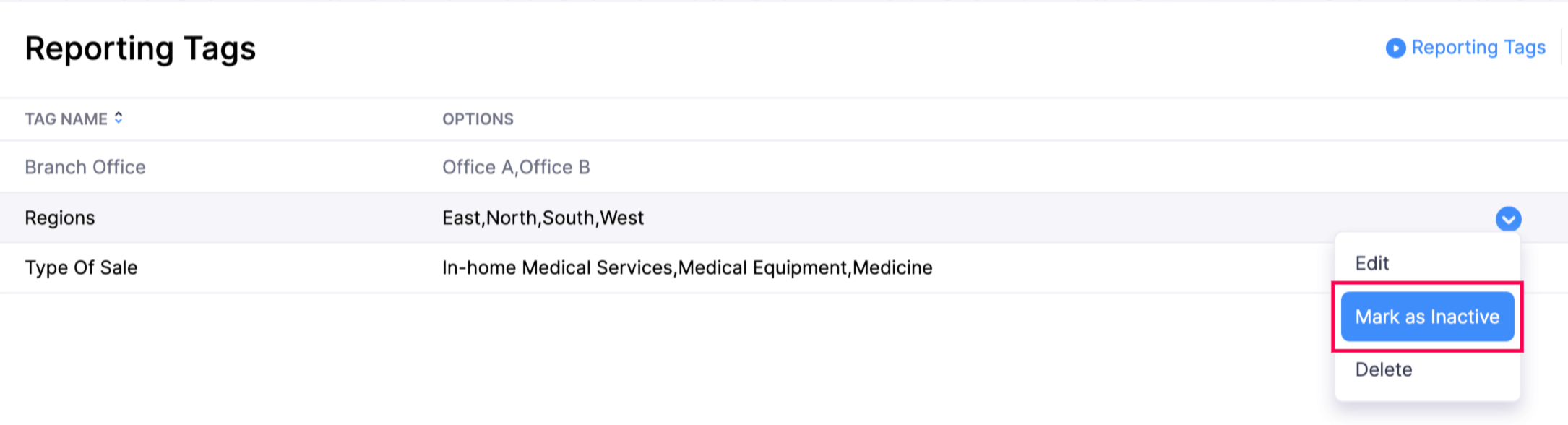Click the East,North,South,West options cell
The image size is (1568, 425).
pos(542,218)
